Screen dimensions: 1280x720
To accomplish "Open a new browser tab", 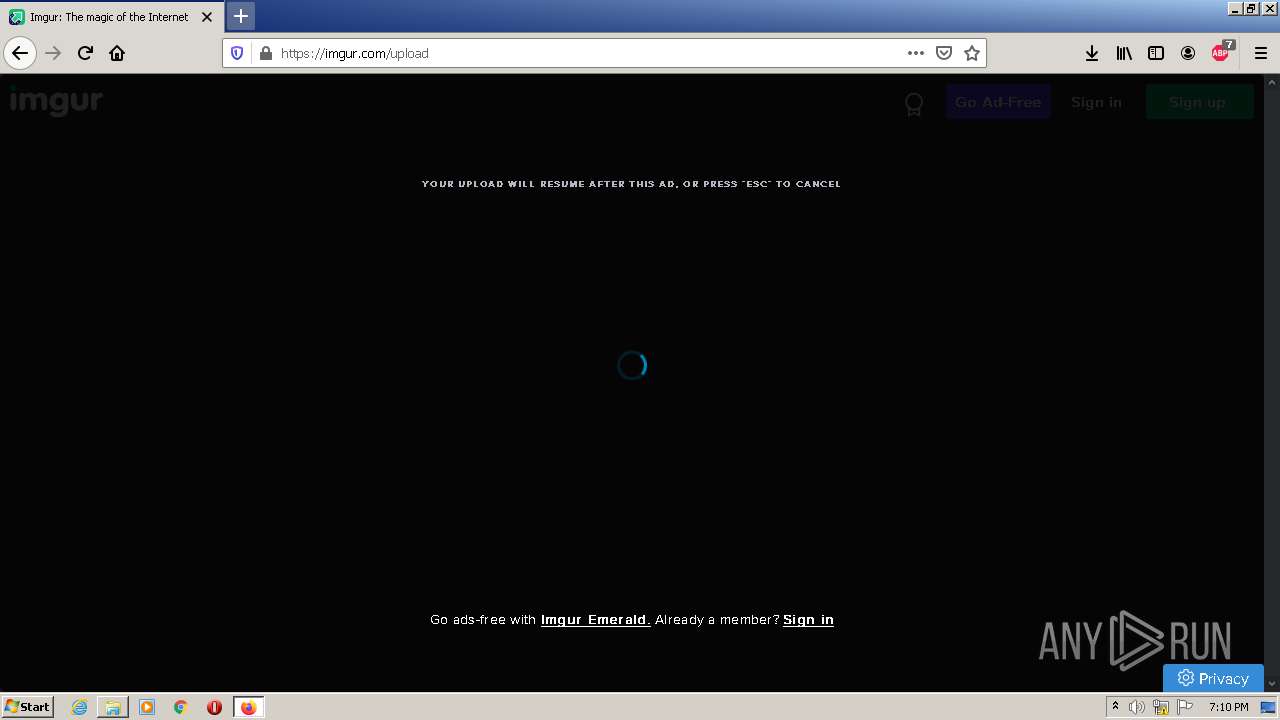I will [241, 16].
